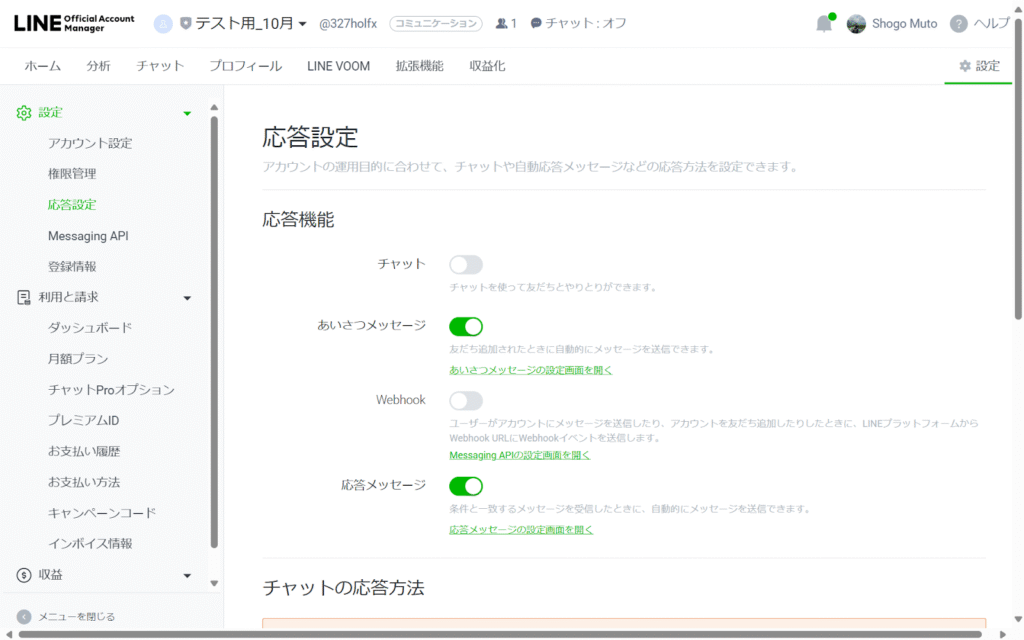Image resolution: width=1024 pixels, height=640 pixels.
Task: Switch to the LINE VOOM tab
Action: 338,66
